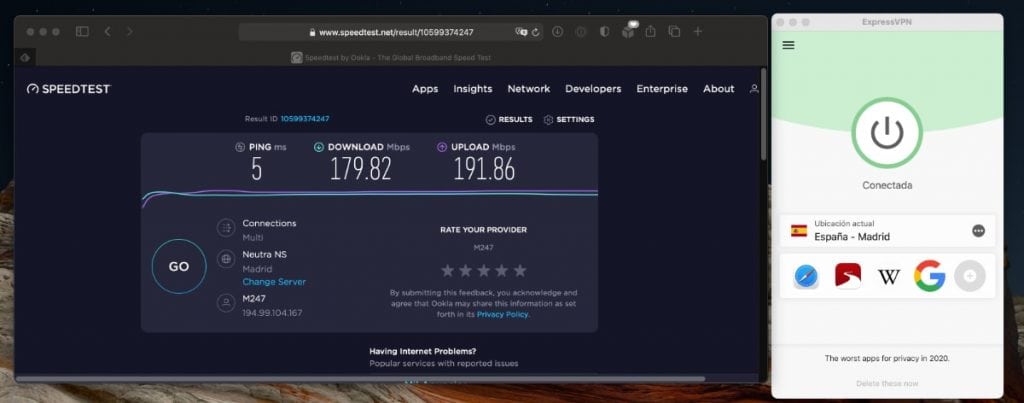Open Safari downloads button
Image resolution: width=1024 pixels, height=403 pixels.
click(x=557, y=31)
